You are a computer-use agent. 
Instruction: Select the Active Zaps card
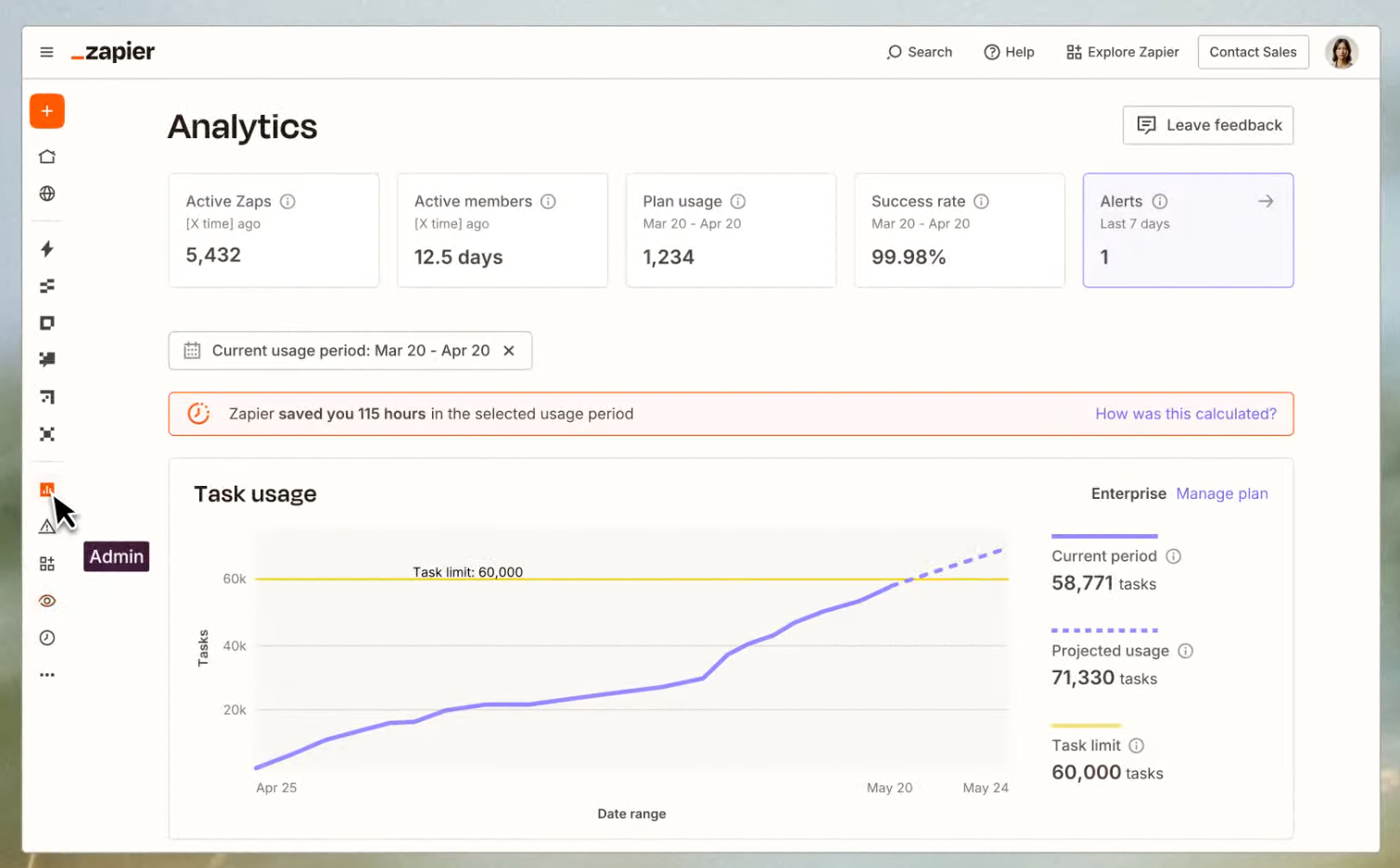(274, 230)
